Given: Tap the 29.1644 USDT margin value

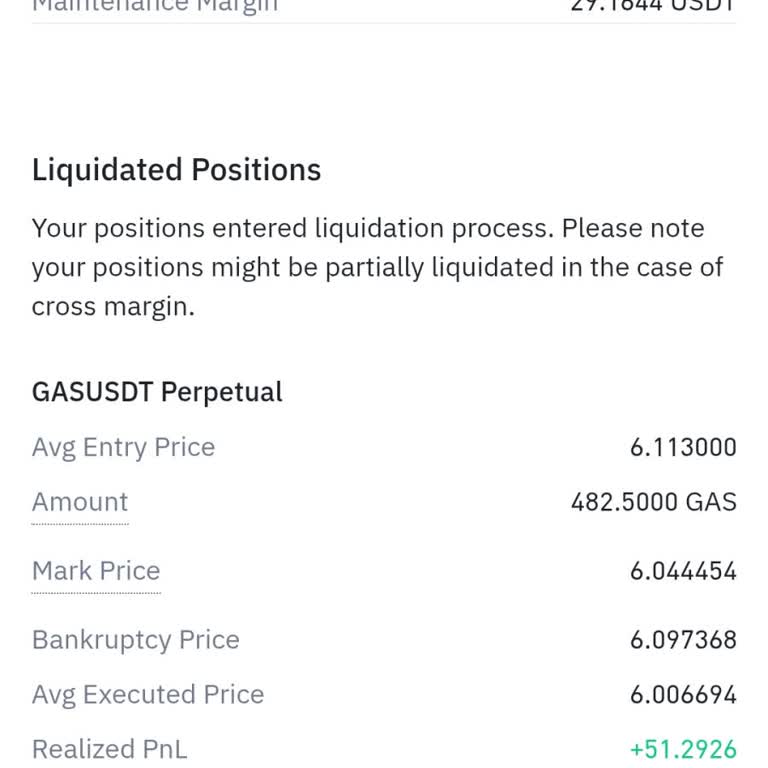Looking at the screenshot, I should coord(652,6).
